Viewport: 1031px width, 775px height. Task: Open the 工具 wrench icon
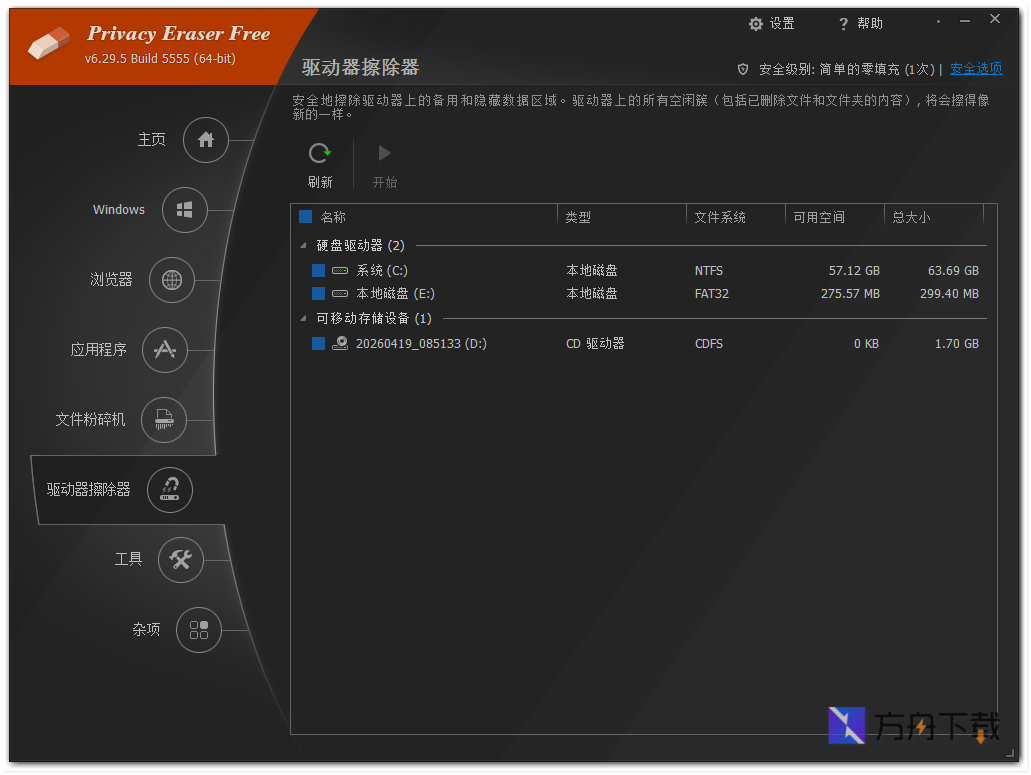180,559
